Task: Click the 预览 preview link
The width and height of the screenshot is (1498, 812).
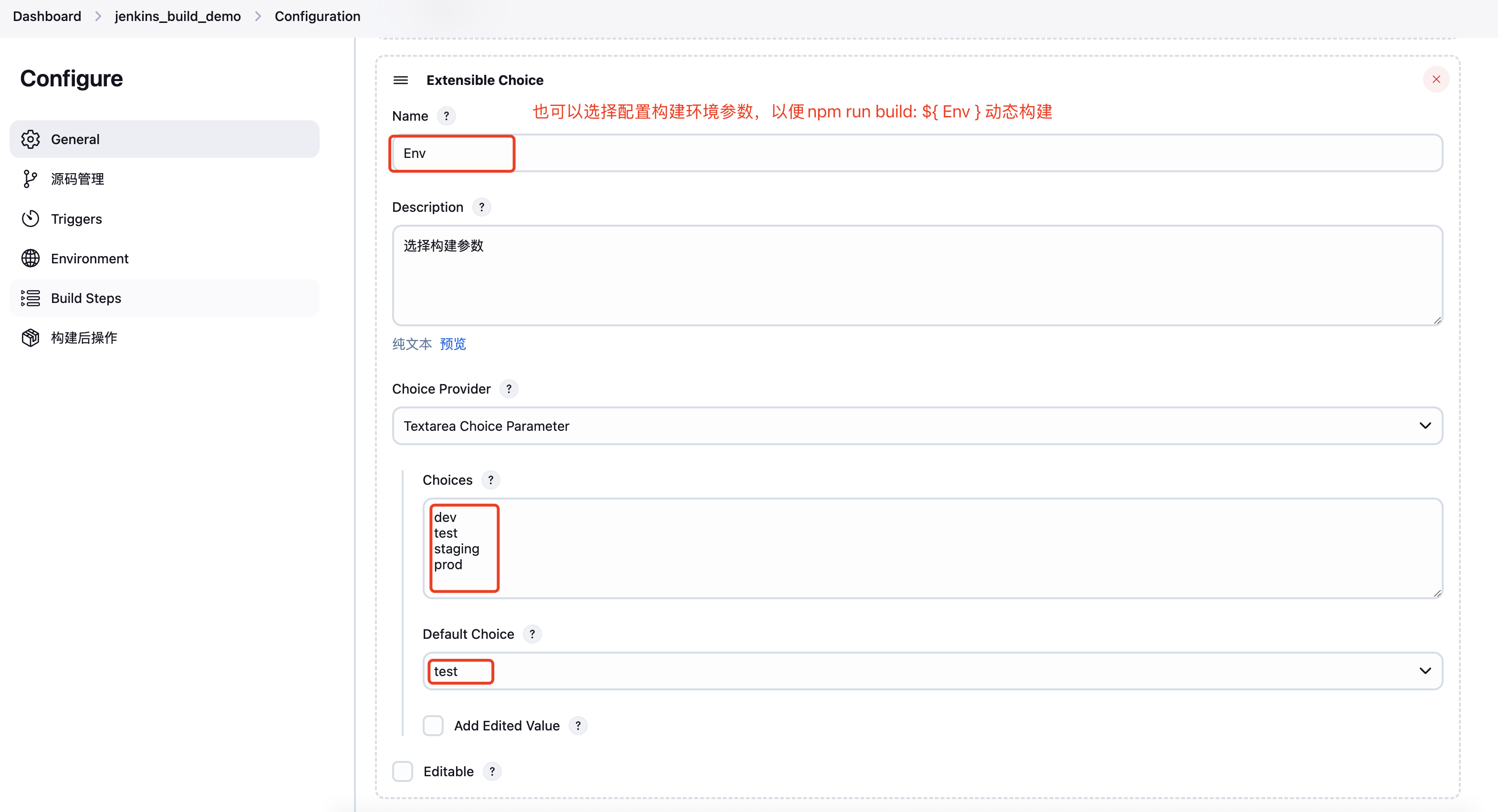Action: pos(452,344)
